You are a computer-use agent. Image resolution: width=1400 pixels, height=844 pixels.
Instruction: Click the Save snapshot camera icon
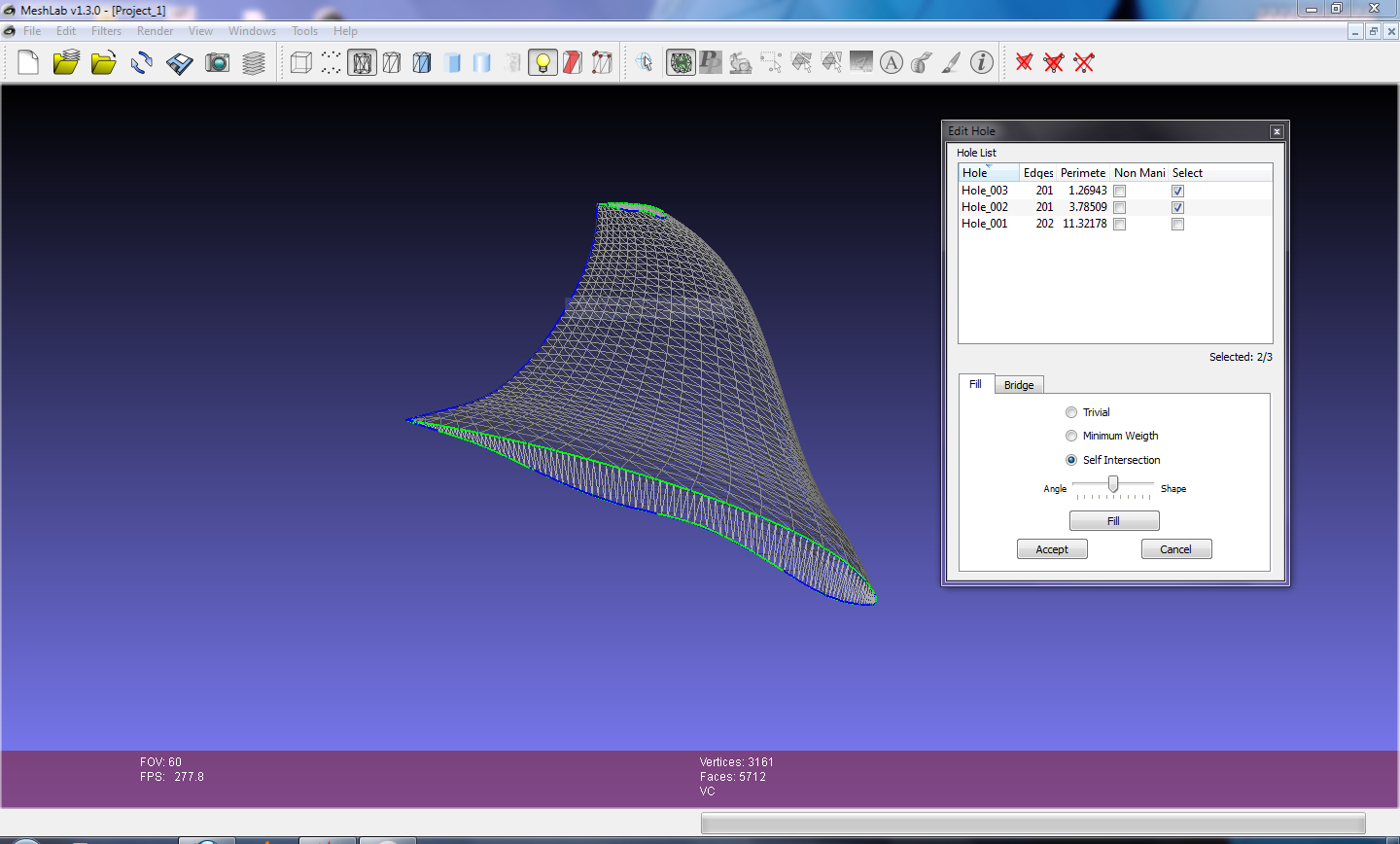(x=217, y=63)
